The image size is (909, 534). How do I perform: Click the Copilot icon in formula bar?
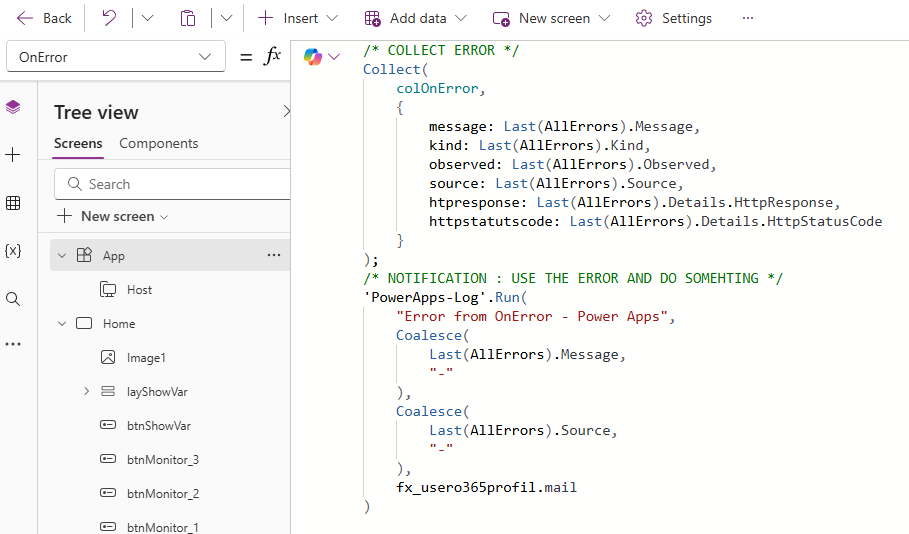[x=312, y=57]
